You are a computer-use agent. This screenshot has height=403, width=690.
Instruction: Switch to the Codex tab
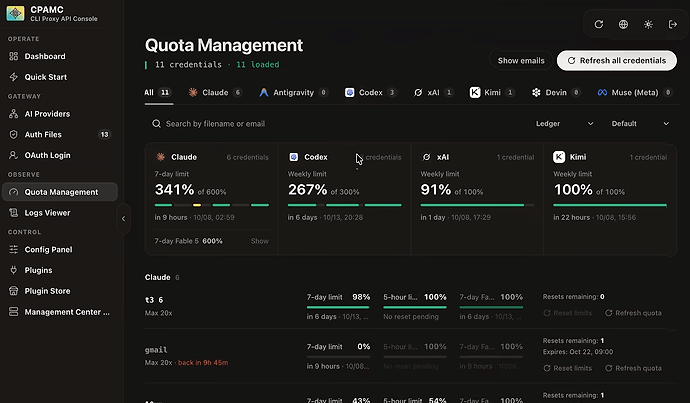371,92
